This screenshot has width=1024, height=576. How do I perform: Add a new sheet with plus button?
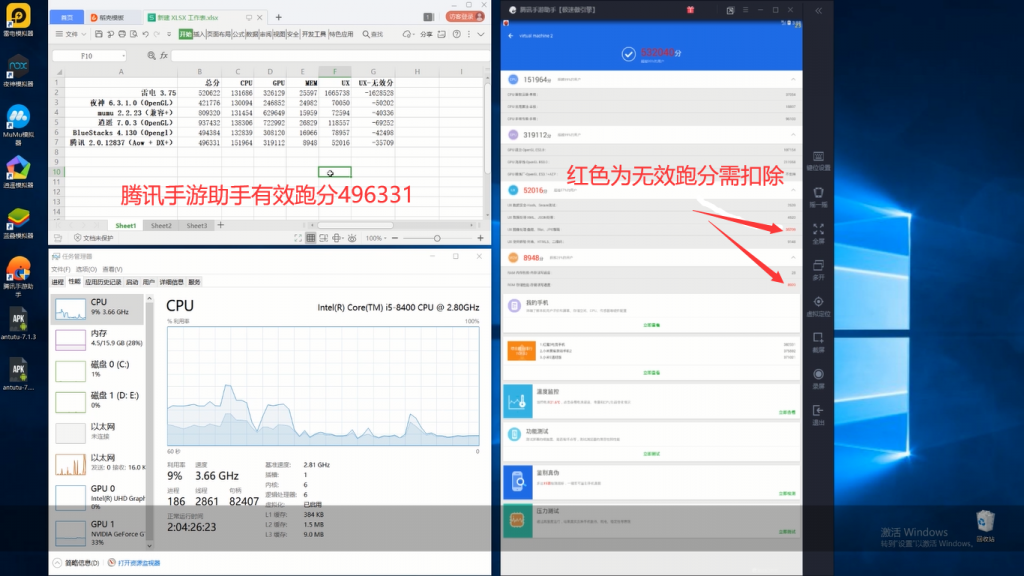pyautogui.click(x=221, y=225)
